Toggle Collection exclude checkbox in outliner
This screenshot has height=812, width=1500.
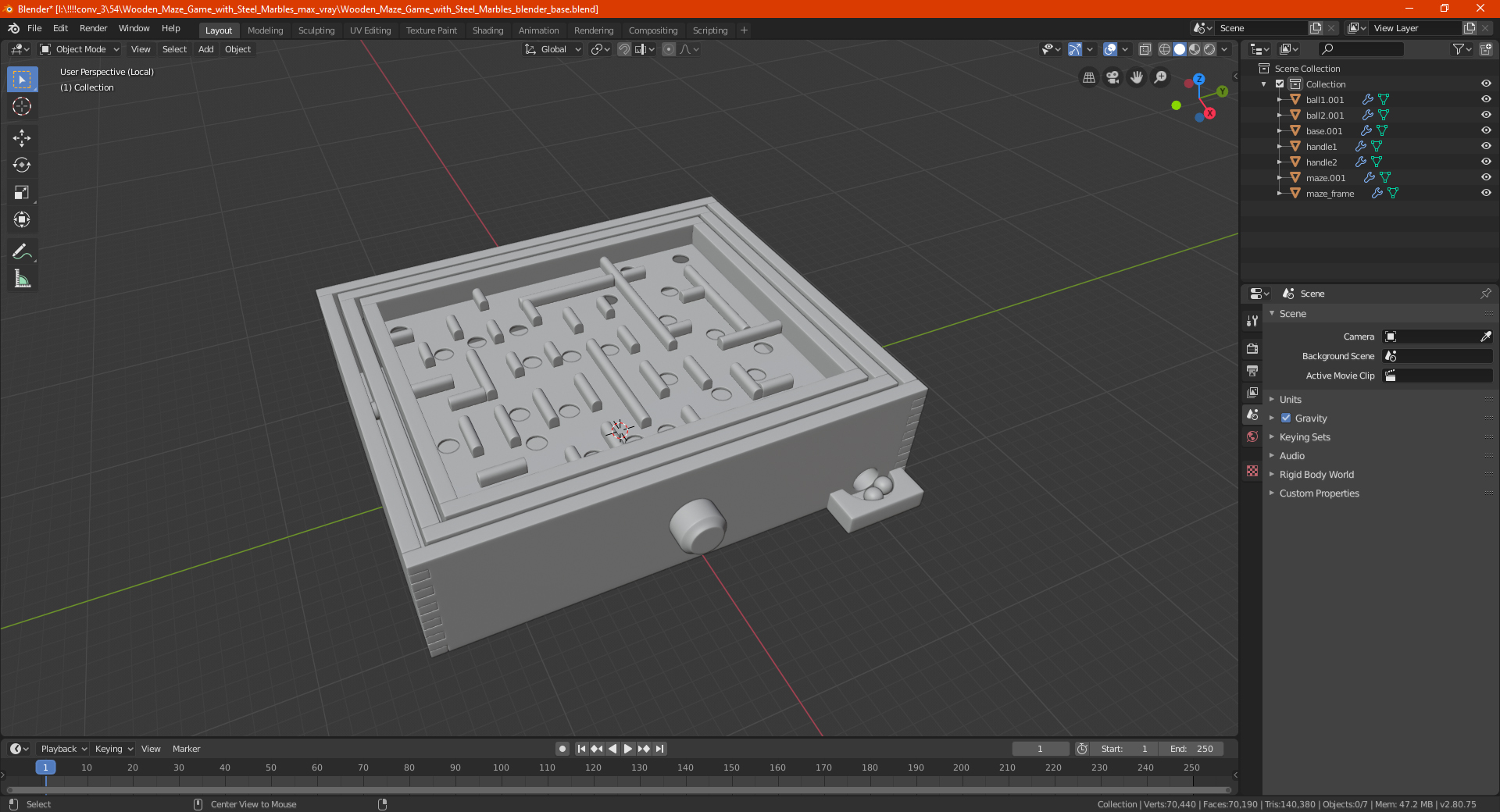tap(1280, 84)
